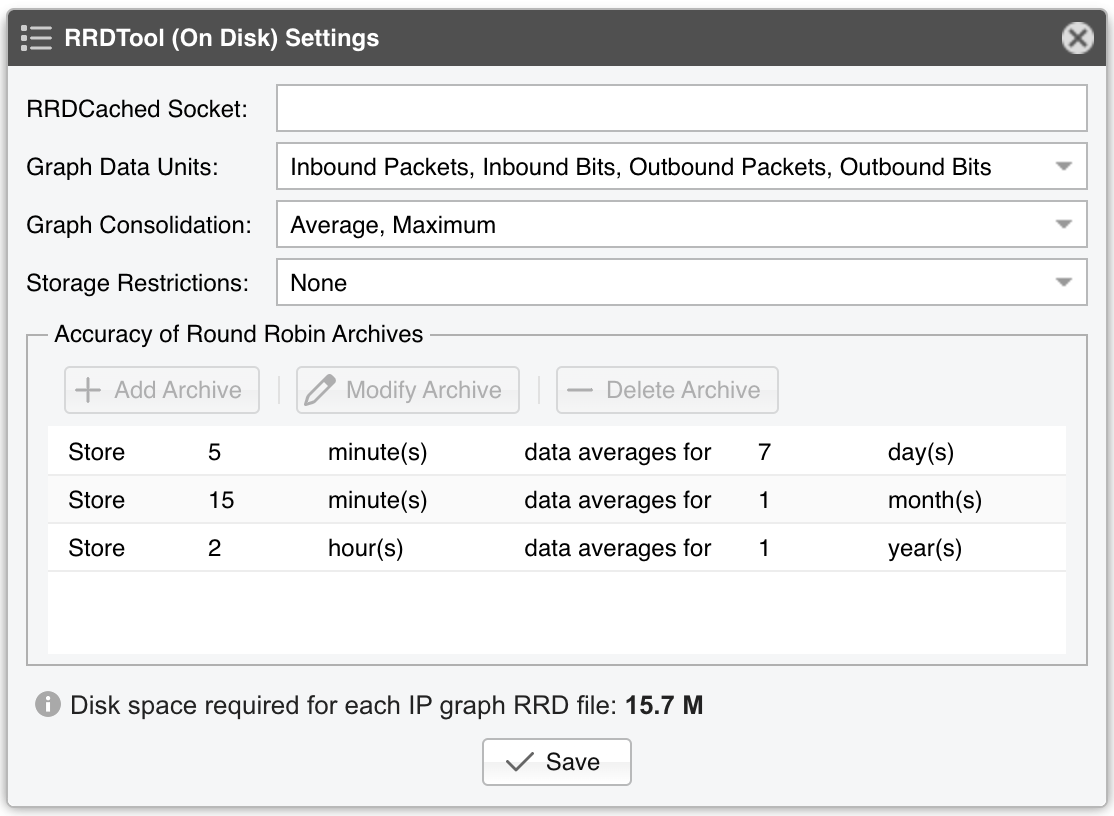This screenshot has width=1114, height=816.
Task: Focus the RRDCached Socket input field
Action: [681, 108]
